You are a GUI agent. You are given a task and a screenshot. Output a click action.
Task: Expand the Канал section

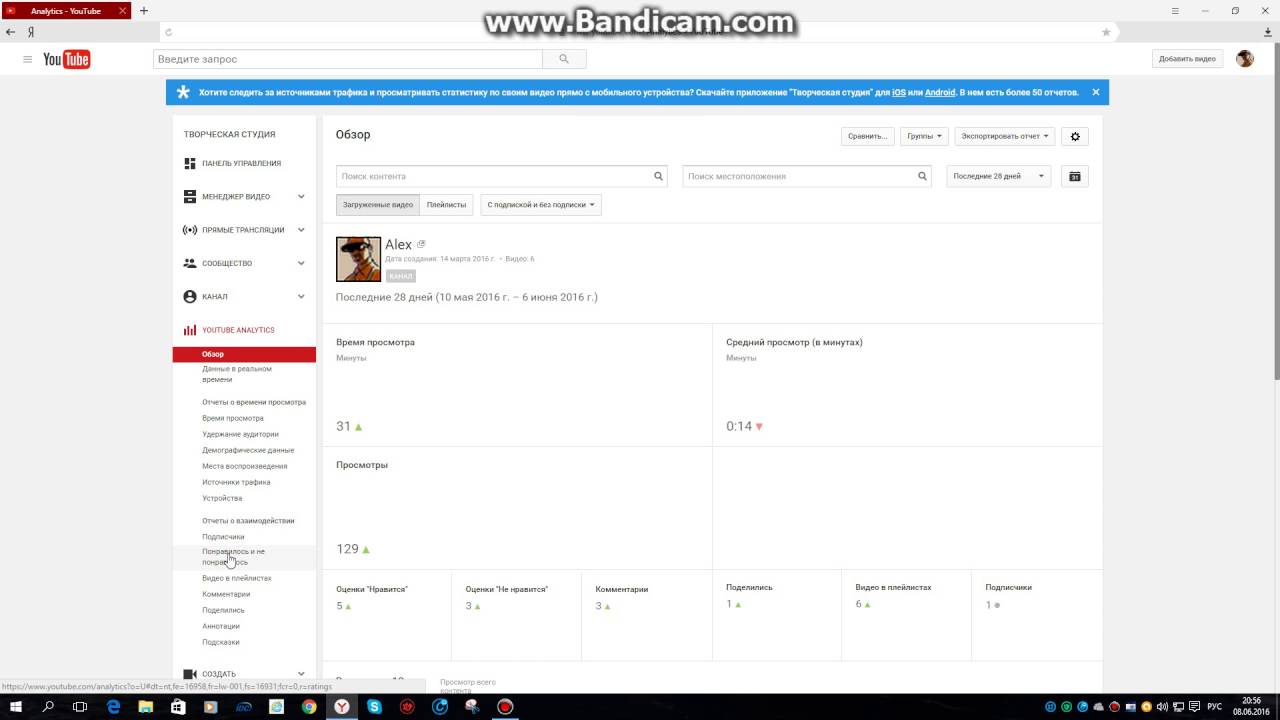[x=301, y=297]
